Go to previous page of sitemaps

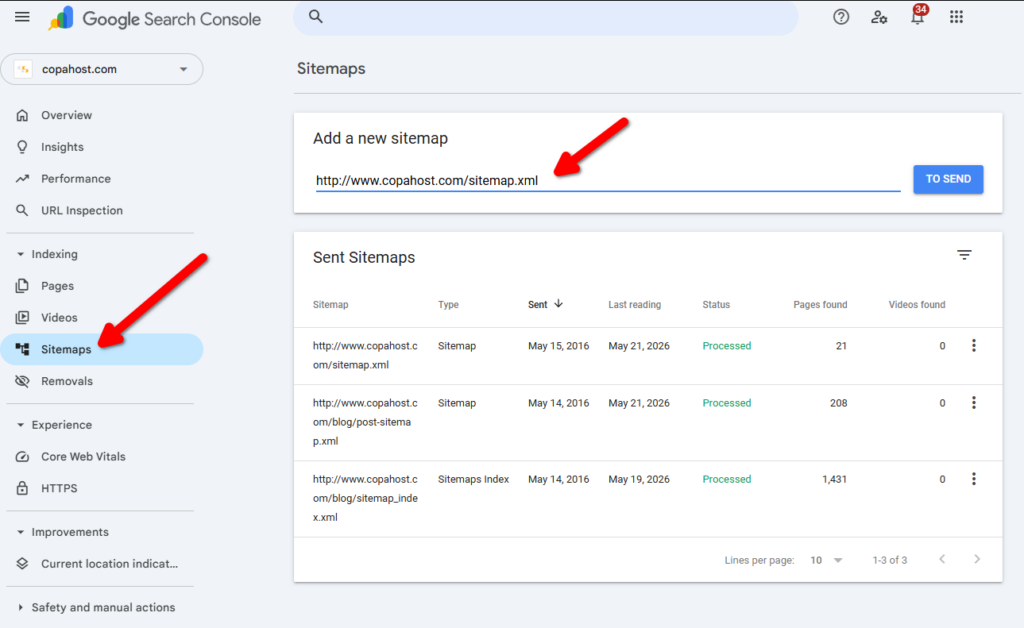coord(942,559)
